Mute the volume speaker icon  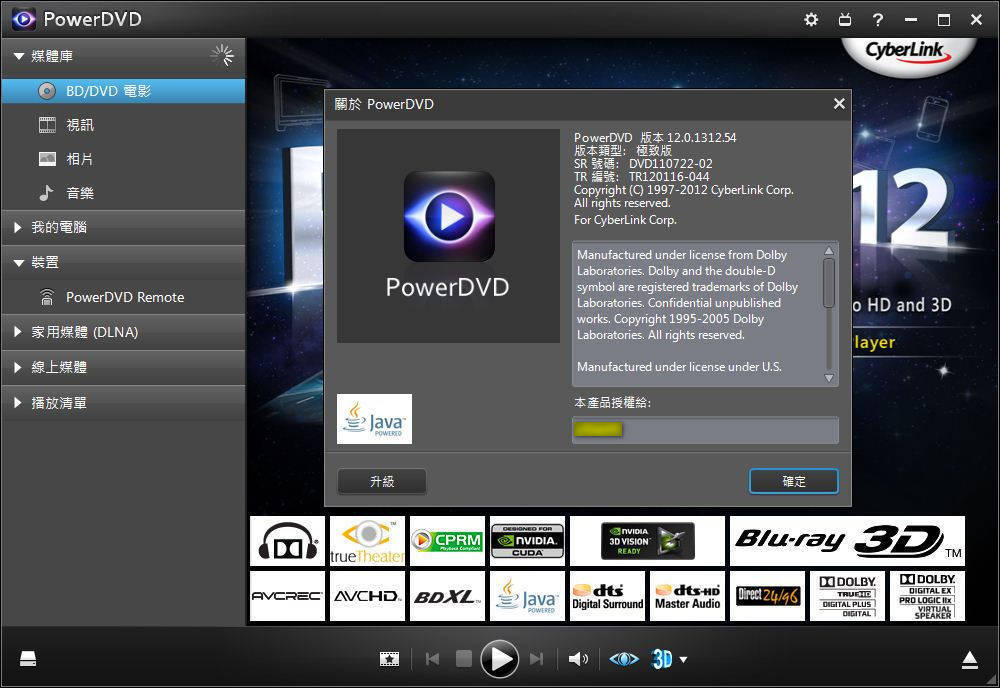click(x=578, y=659)
